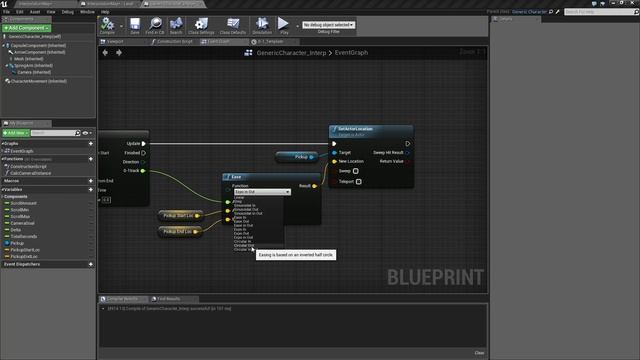Click the Finished execution pin on the timeline node
Image resolution: width=640 pixels, height=360 pixels.
[144, 153]
